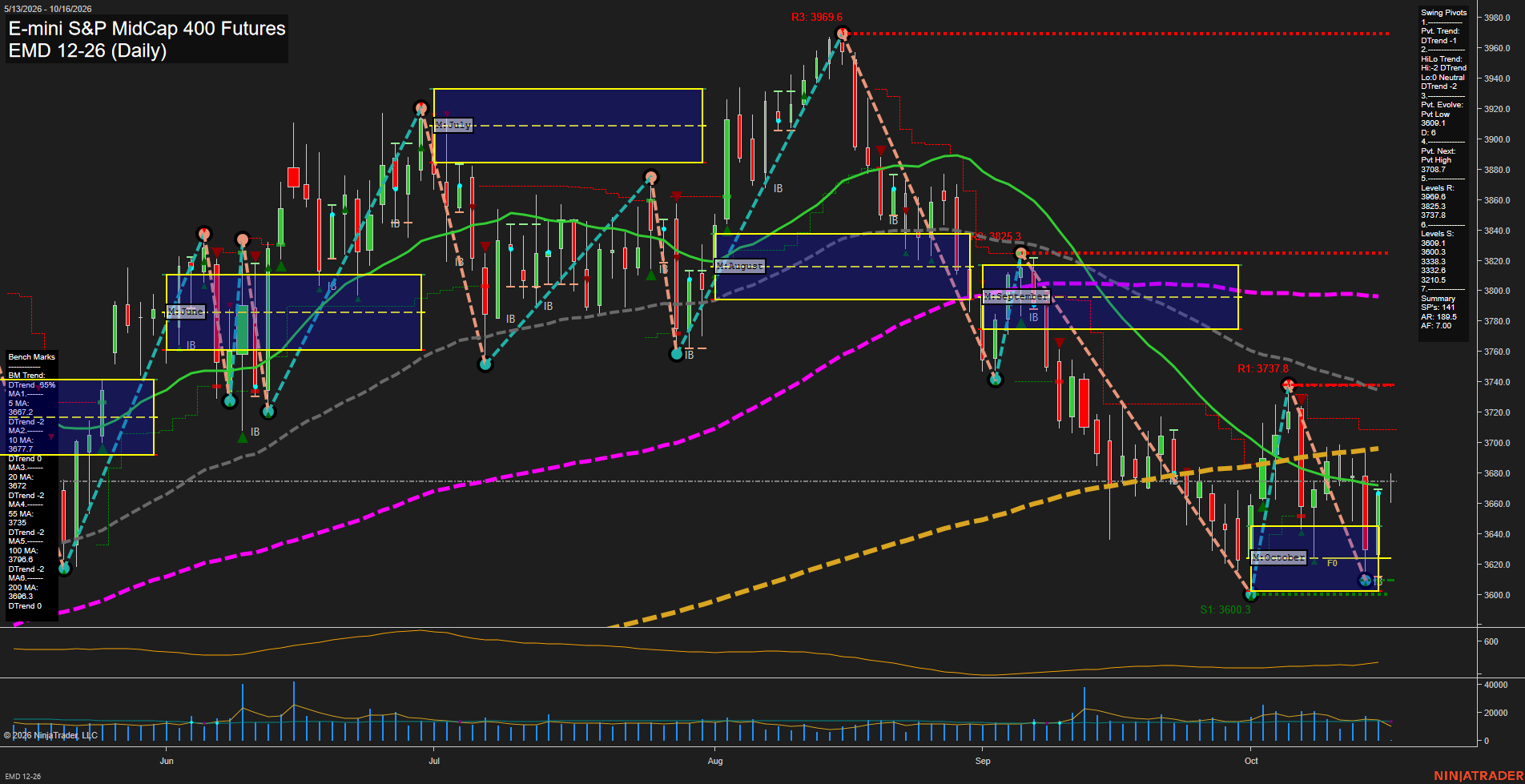This screenshot has width=1525, height=784.
Task: Select the Swing Pivots info panel heading
Action: pos(1444,13)
